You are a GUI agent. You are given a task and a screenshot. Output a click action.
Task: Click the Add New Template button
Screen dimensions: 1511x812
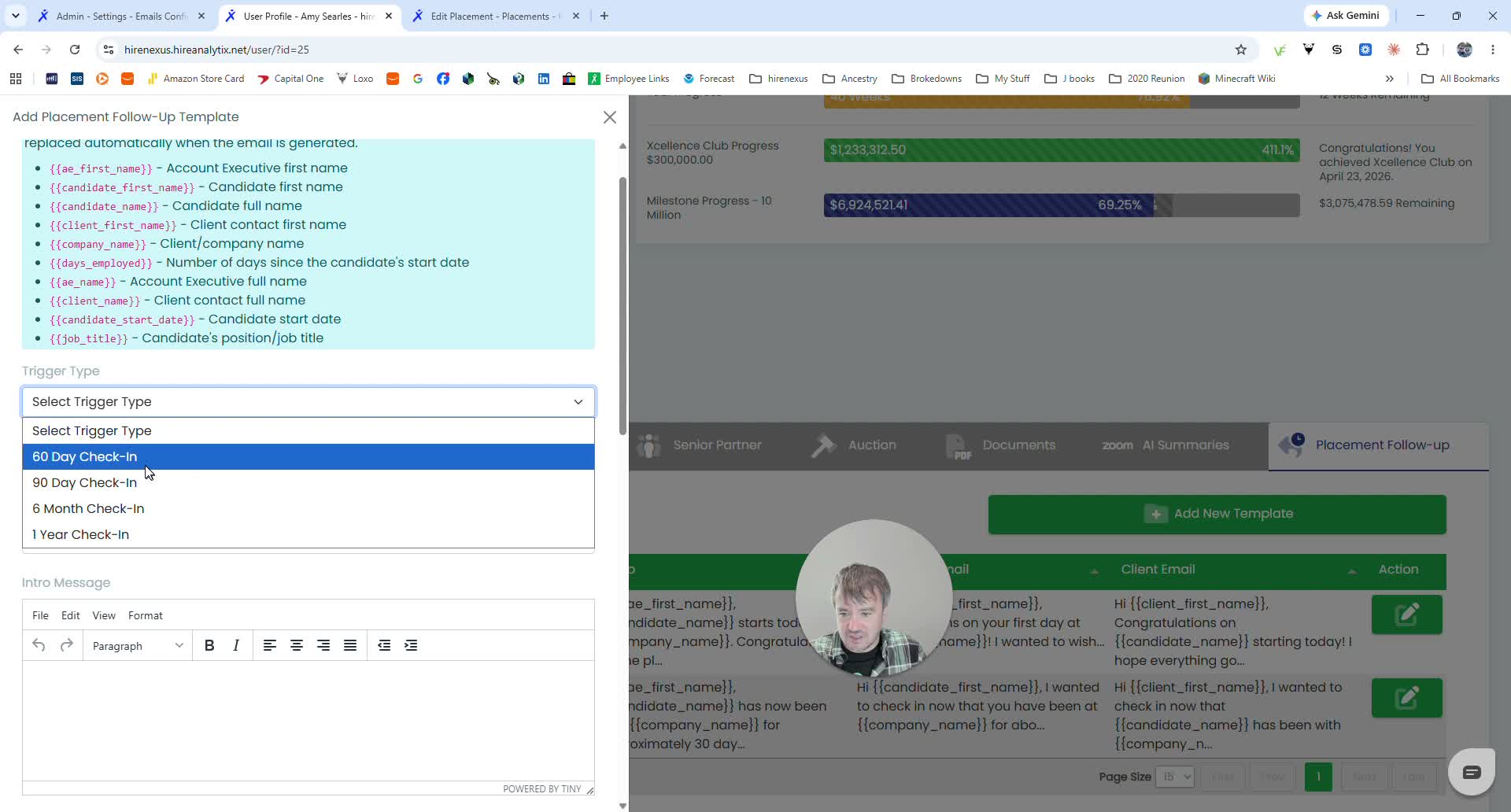(x=1217, y=514)
